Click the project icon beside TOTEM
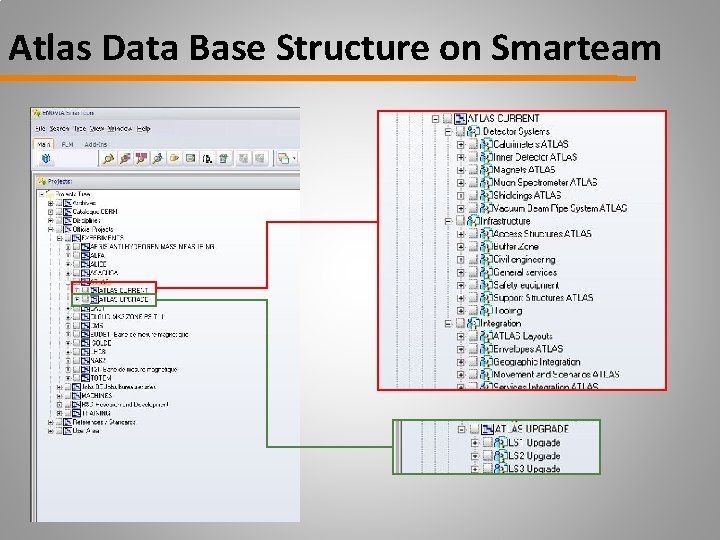 pos(85,378)
